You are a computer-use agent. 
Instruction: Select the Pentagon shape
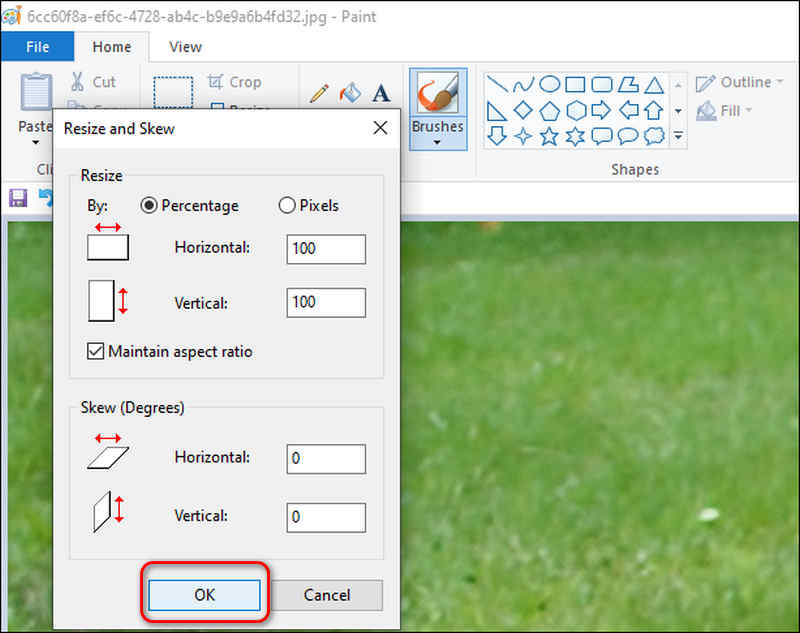tap(549, 111)
